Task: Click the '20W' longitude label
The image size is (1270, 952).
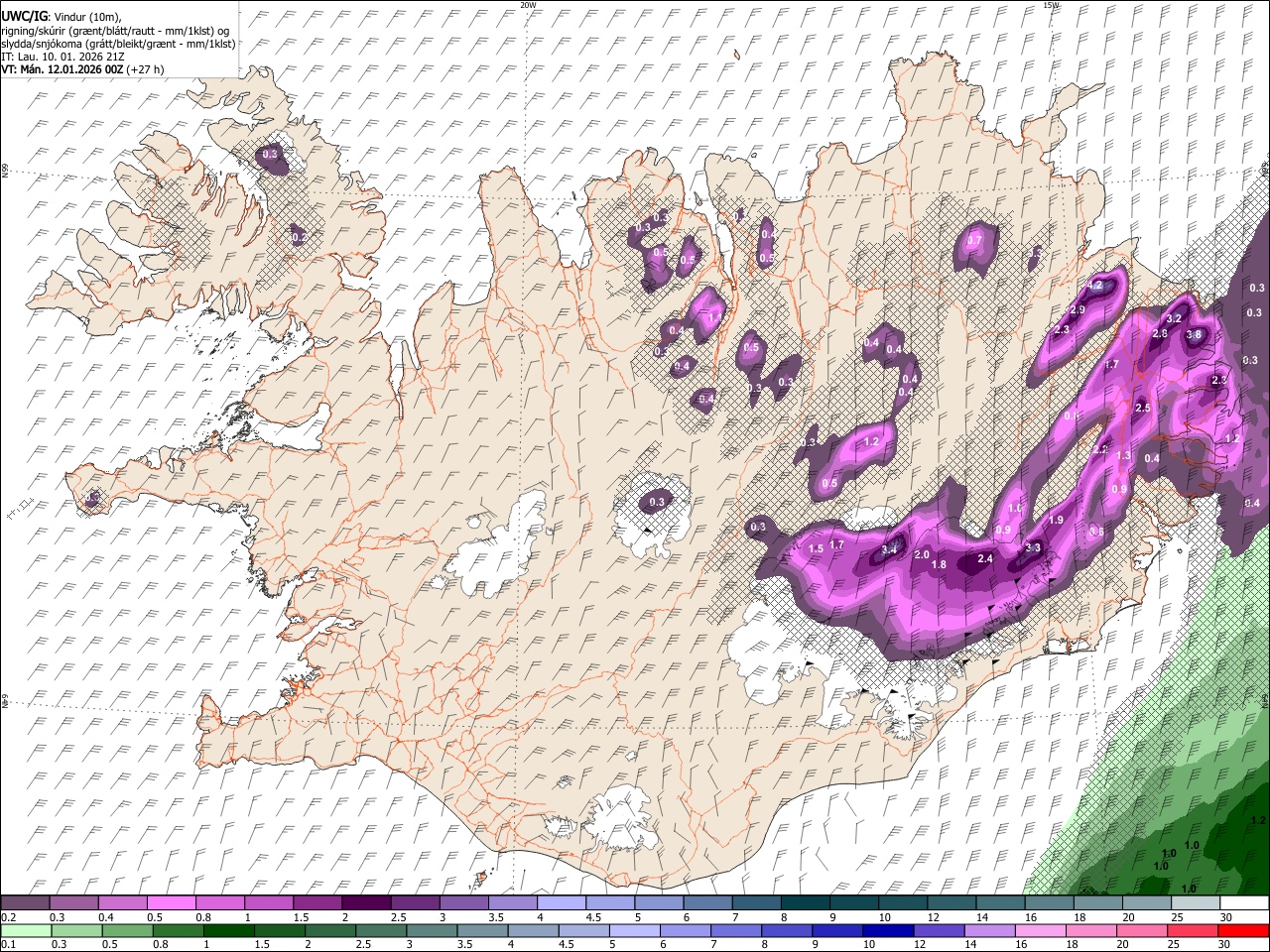Action: coord(528,5)
